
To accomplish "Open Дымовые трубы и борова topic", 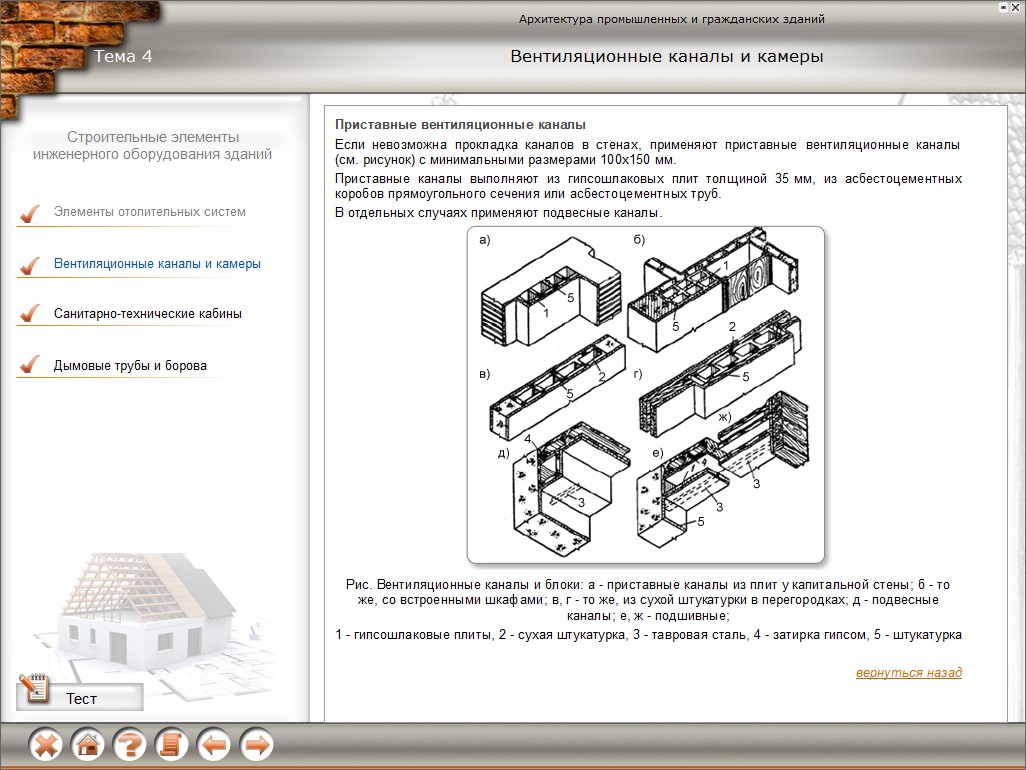I will [x=130, y=366].
